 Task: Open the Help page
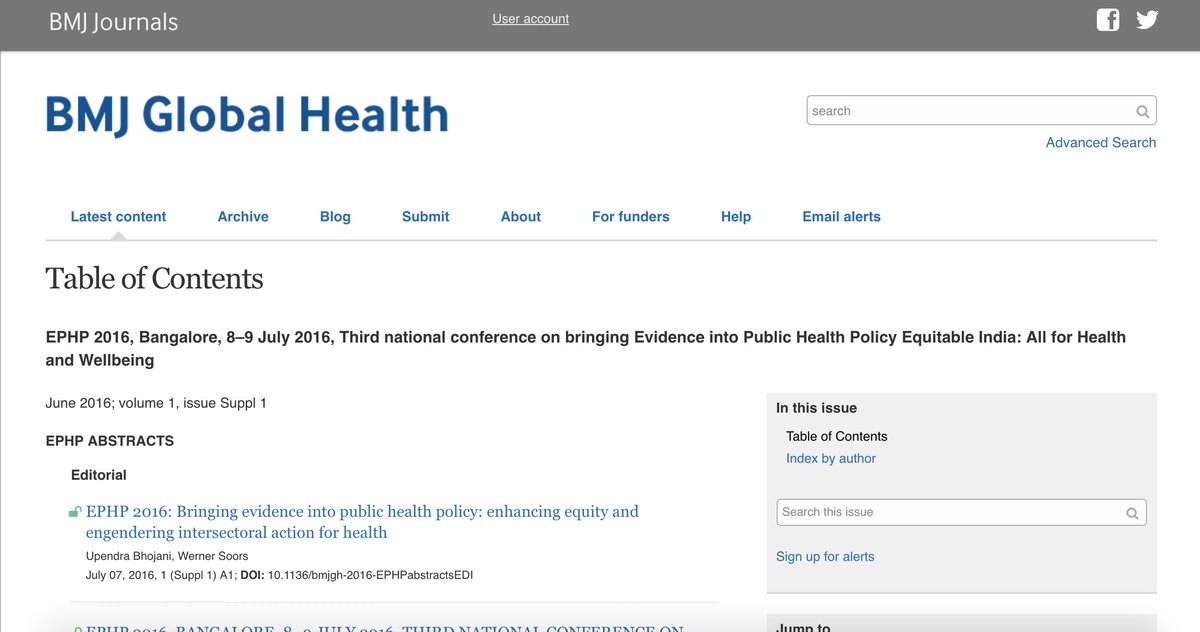pos(736,216)
